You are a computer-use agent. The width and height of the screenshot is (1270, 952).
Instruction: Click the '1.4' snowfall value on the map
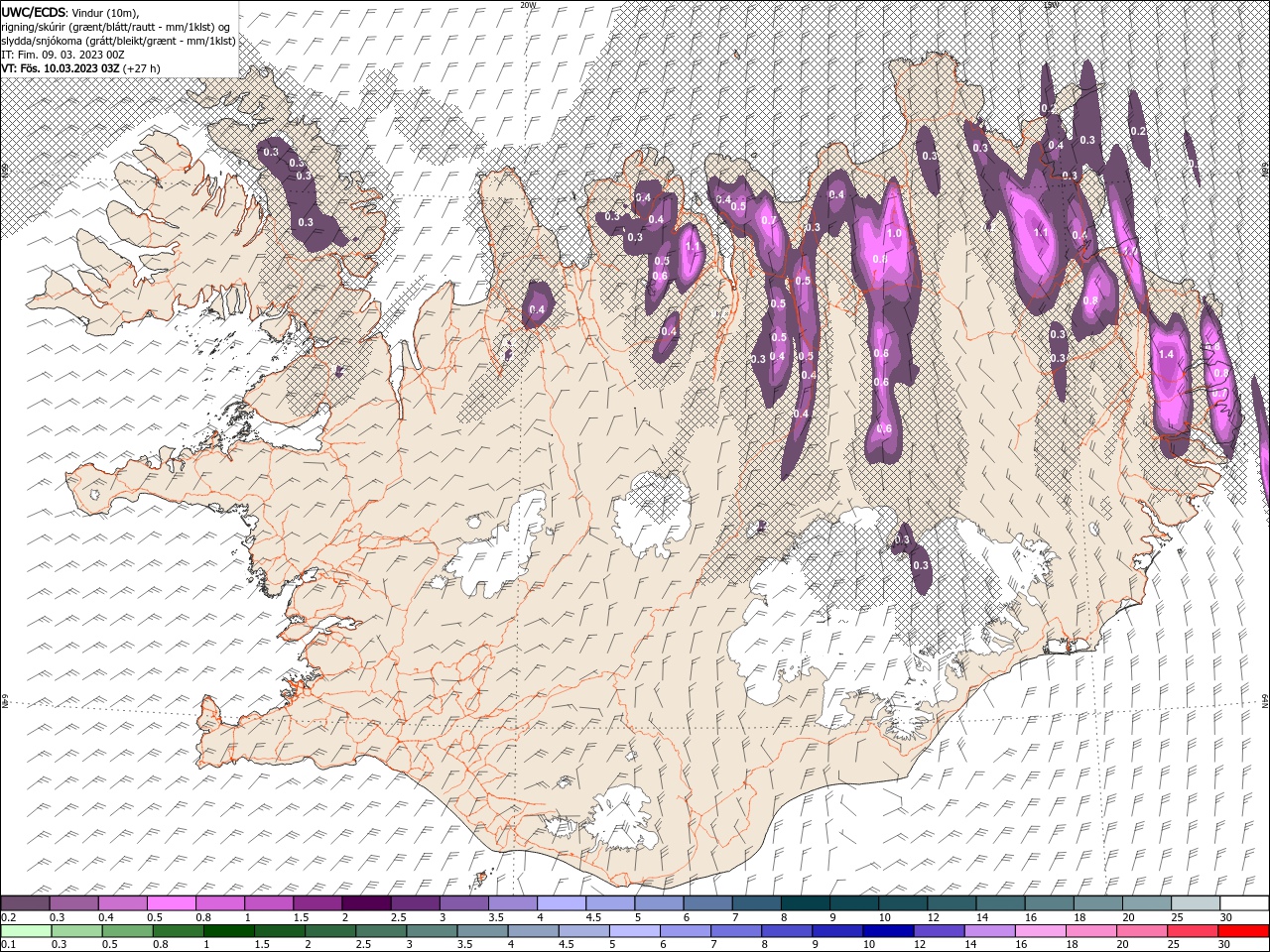tap(1166, 354)
